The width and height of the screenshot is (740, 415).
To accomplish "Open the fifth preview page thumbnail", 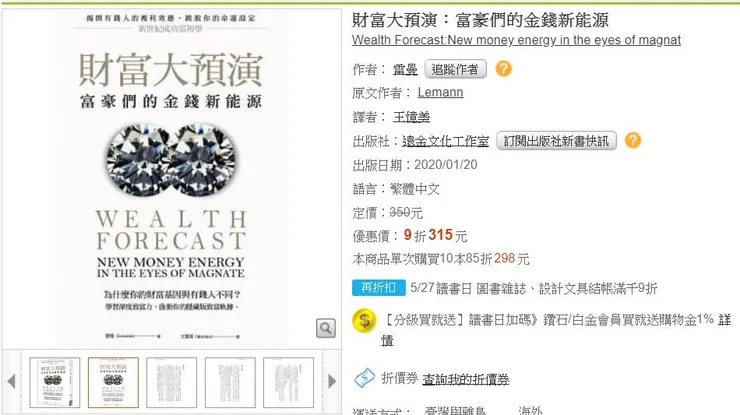I will tap(288, 382).
